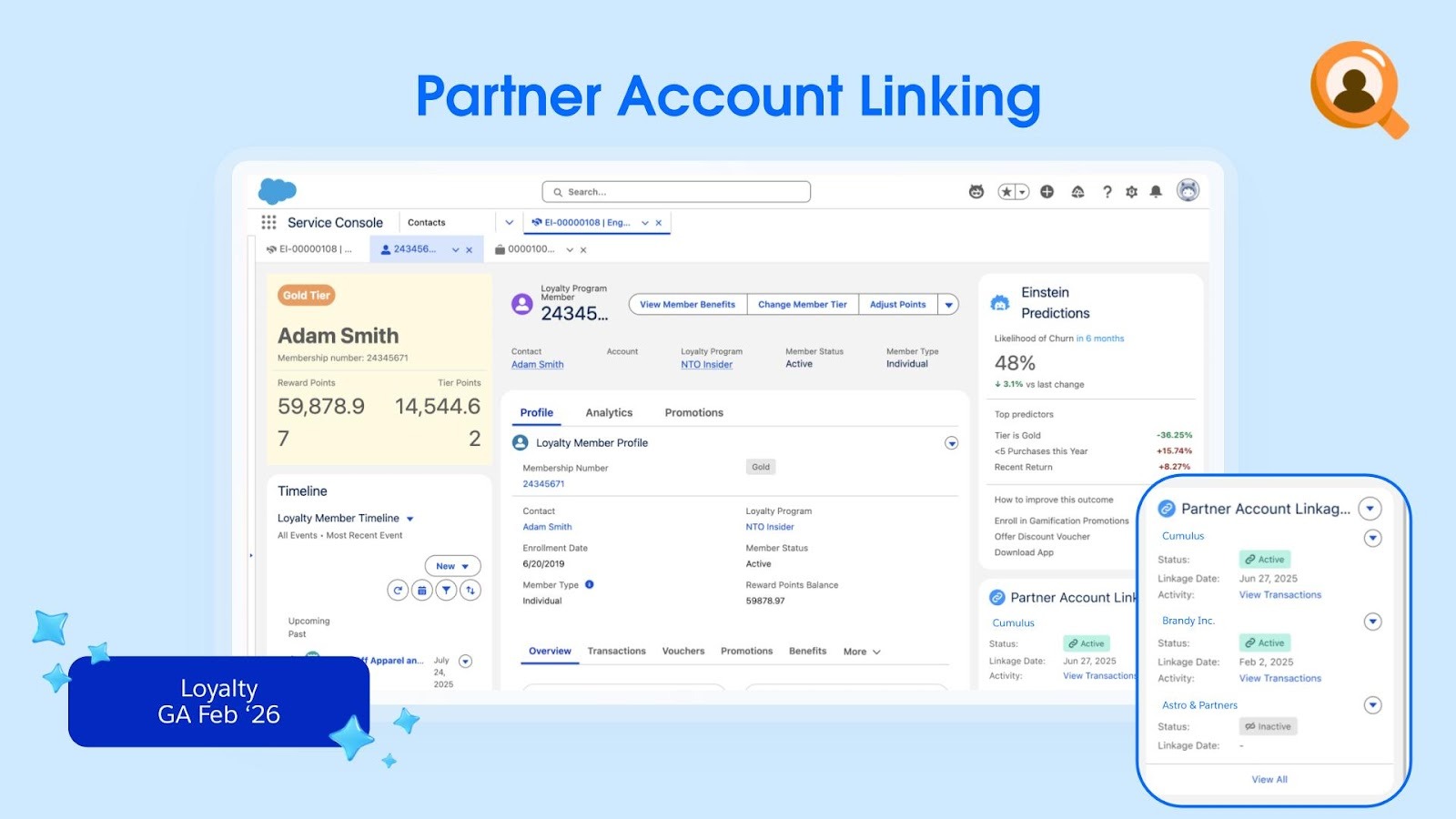Close the 243456 workspace subtab
Viewport: 1456px width, 819px height.
pos(470,250)
